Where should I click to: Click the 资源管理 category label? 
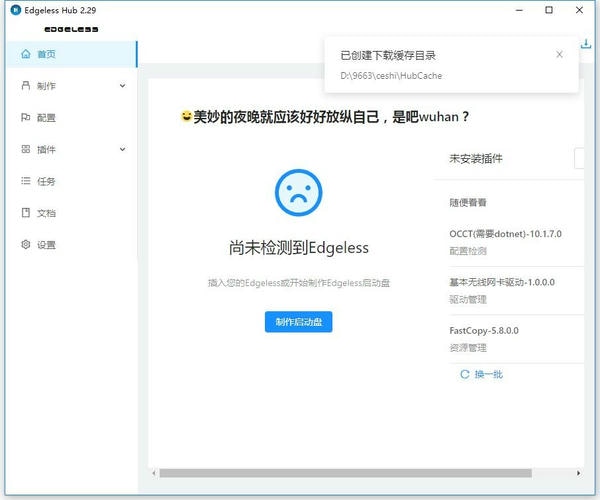468,348
